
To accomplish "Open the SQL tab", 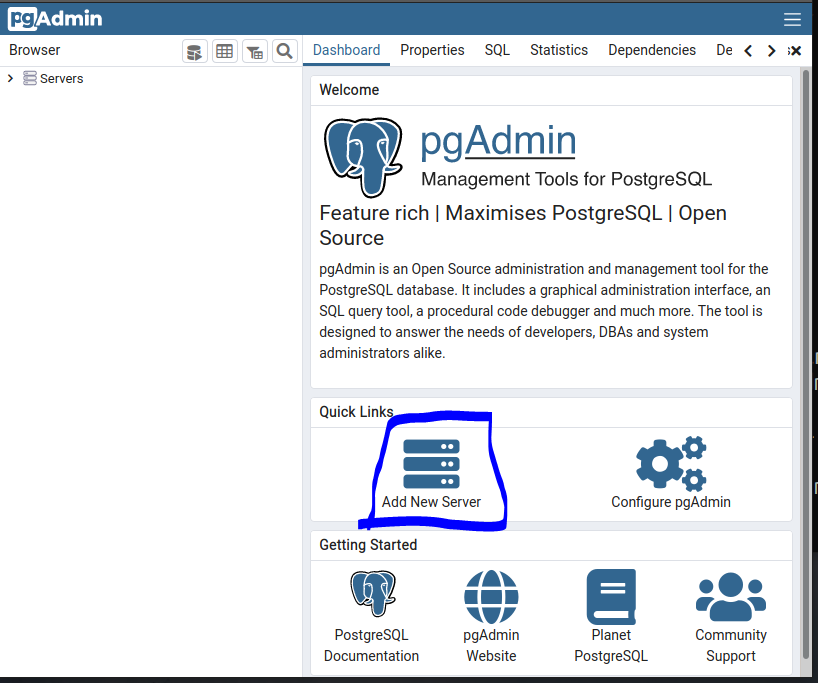I will point(497,50).
